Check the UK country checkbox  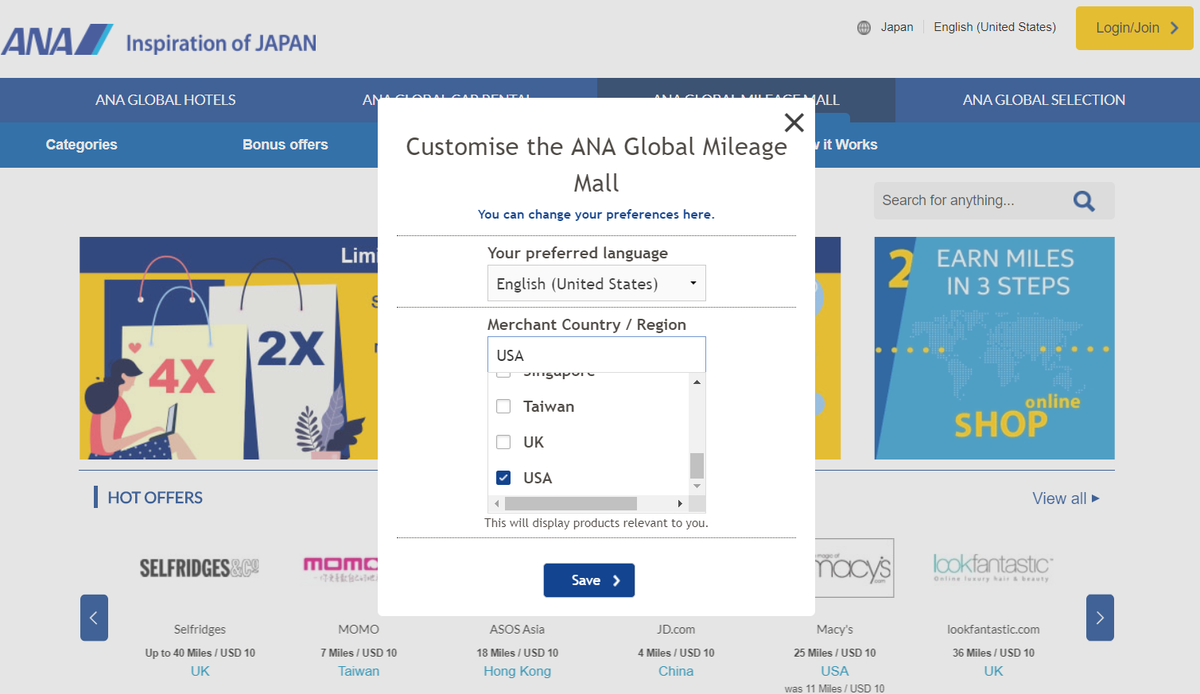pyautogui.click(x=504, y=442)
